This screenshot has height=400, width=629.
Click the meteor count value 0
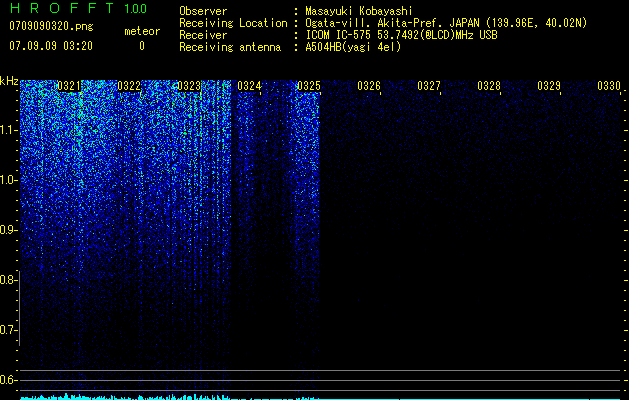click(x=142, y=46)
